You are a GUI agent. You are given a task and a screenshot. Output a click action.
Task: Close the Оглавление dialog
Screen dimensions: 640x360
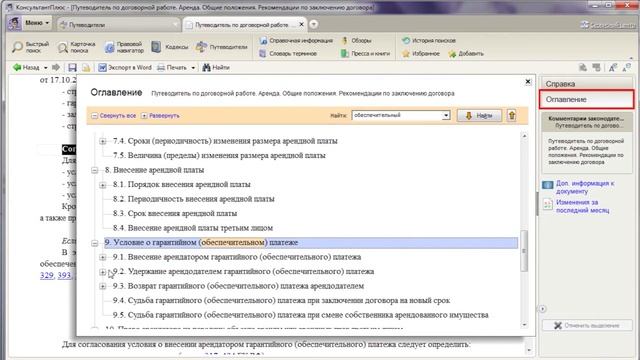tap(528, 82)
